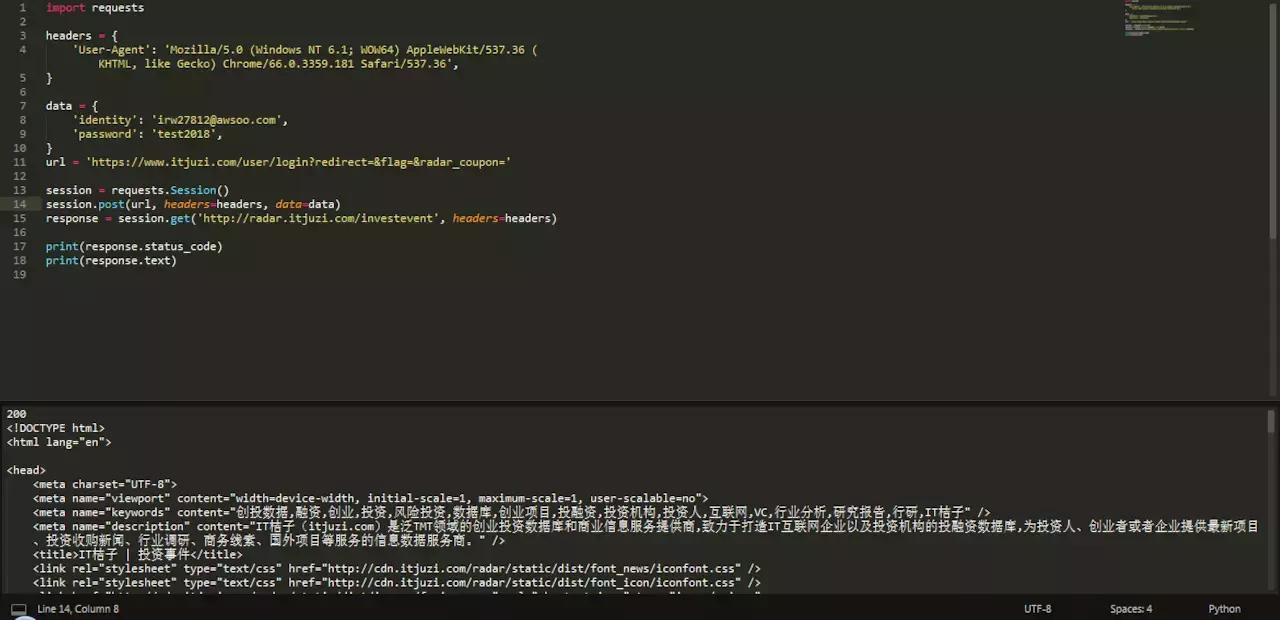
Task: Select line number 14 in the gutter
Action: pos(22,204)
